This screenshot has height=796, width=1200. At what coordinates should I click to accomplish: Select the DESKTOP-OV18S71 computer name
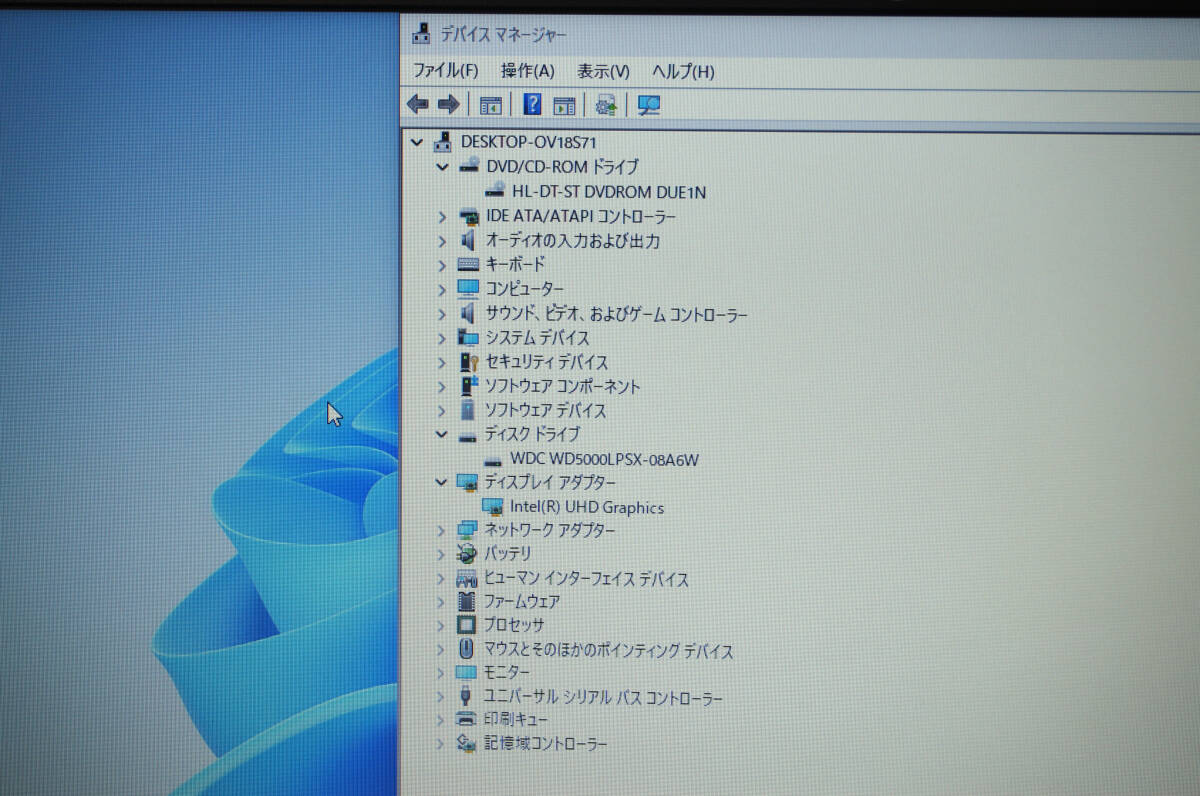tap(529, 142)
